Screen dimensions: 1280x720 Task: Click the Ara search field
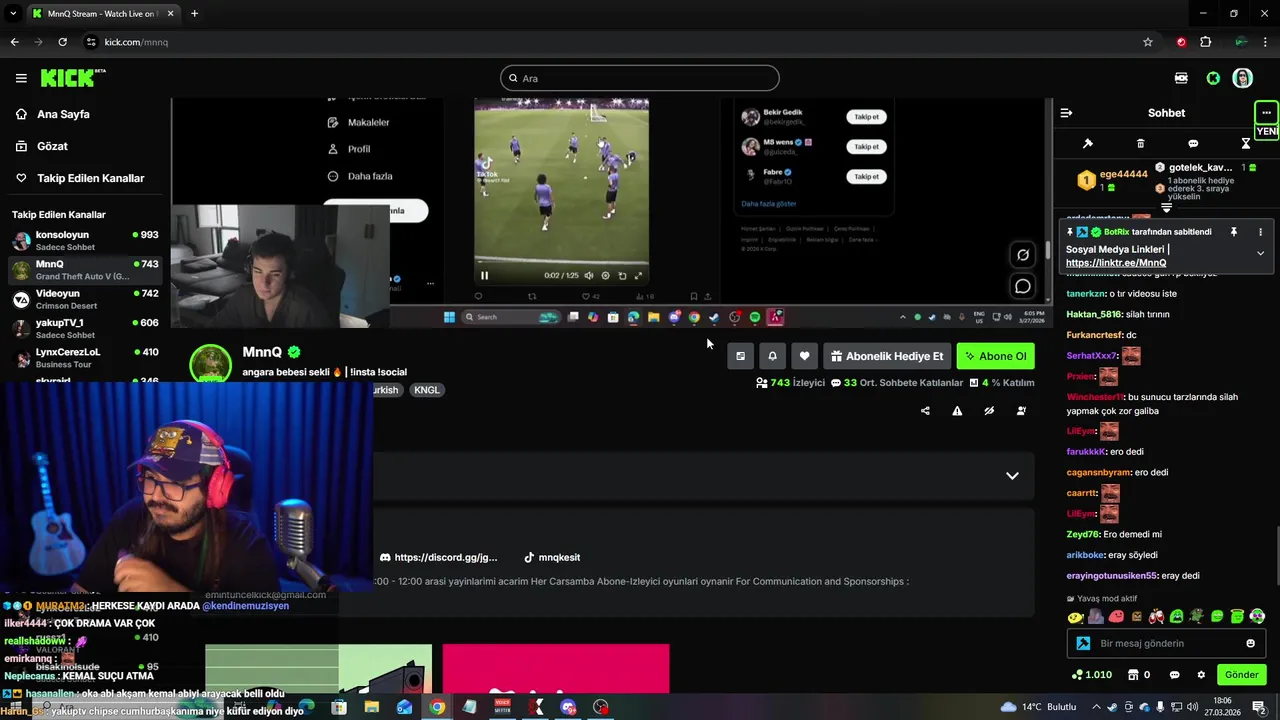coord(640,78)
